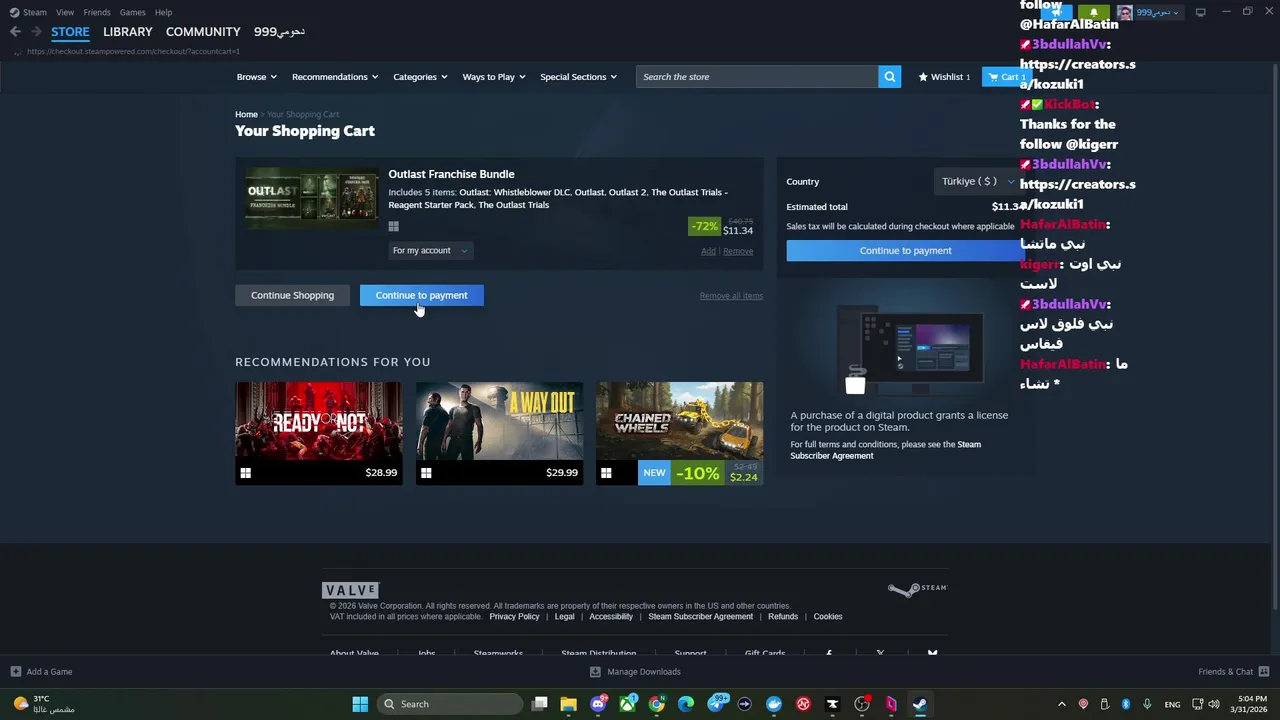The width and height of the screenshot is (1280, 720).
Task: Open File Explorer from taskbar
Action: pyautogui.click(x=568, y=704)
